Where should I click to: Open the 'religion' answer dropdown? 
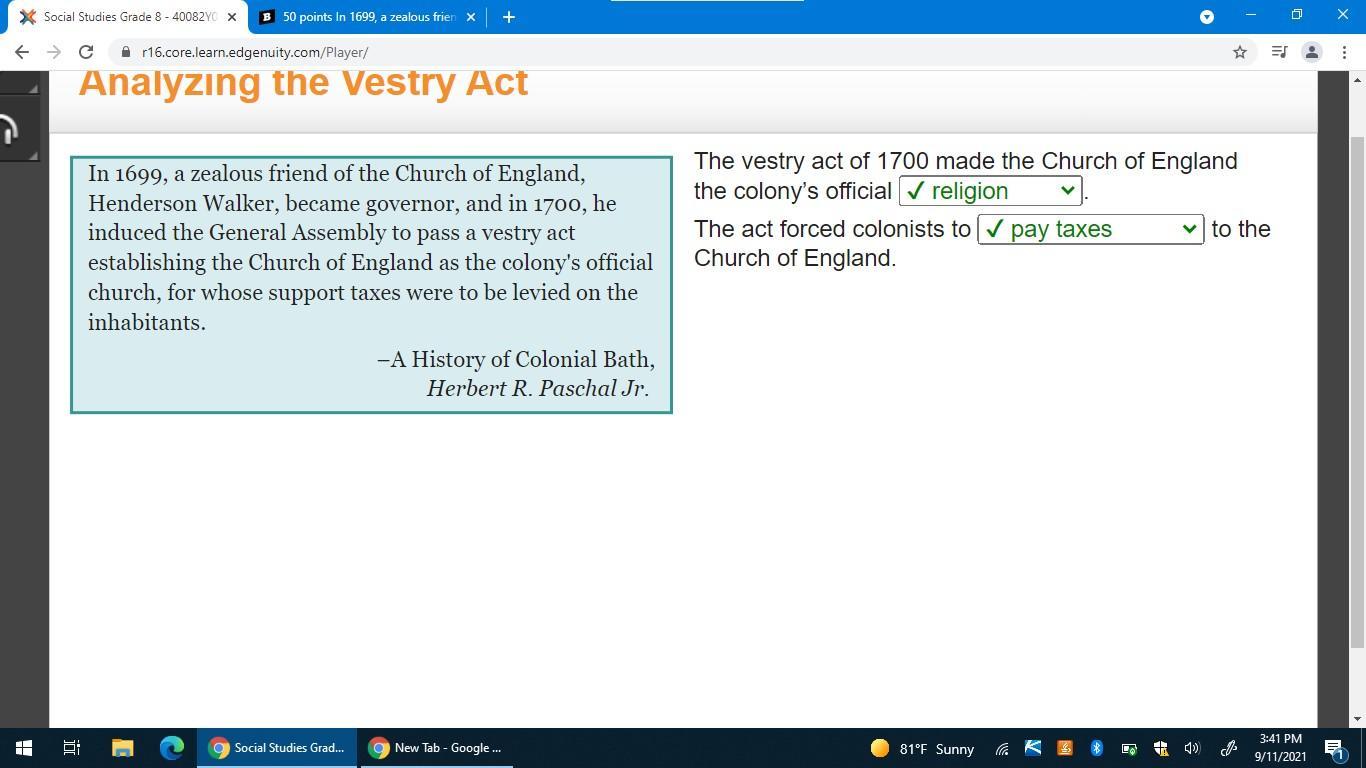(x=990, y=191)
